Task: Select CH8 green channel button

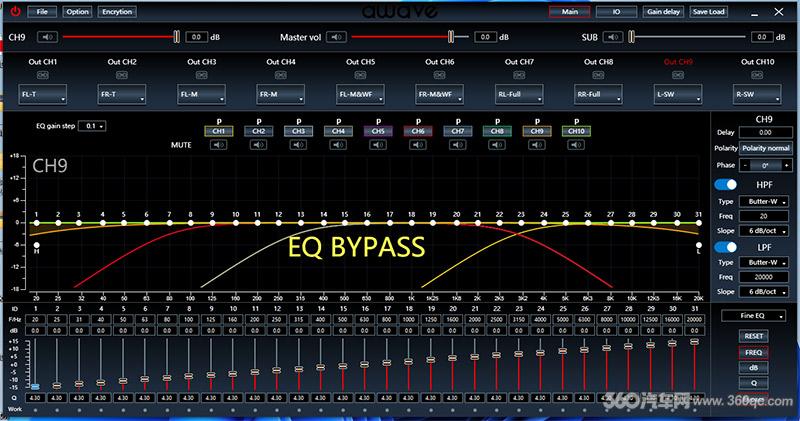Action: (497, 131)
